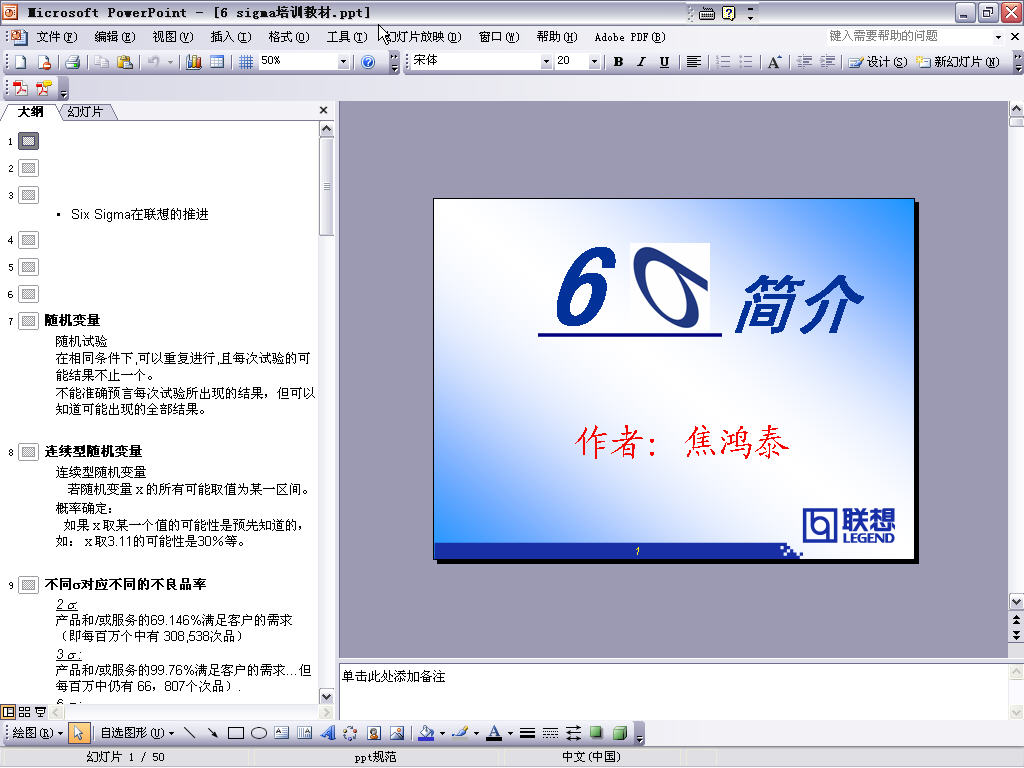Toggle left text alignment
The height and width of the screenshot is (768, 1024).
click(x=694, y=62)
